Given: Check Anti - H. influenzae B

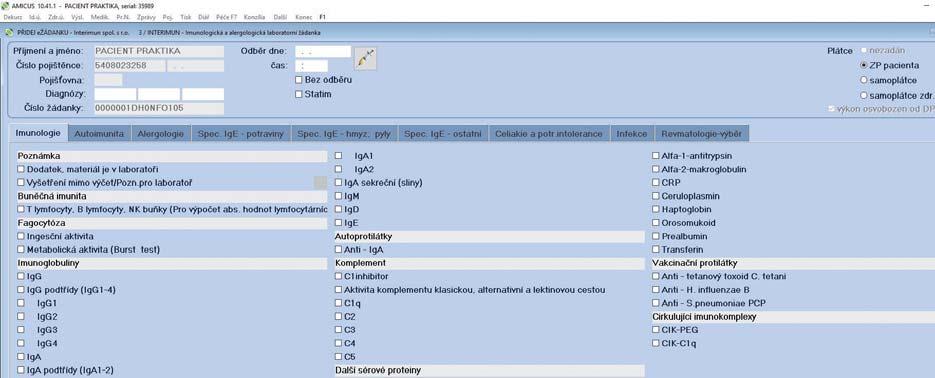Looking at the screenshot, I should coord(656,290).
